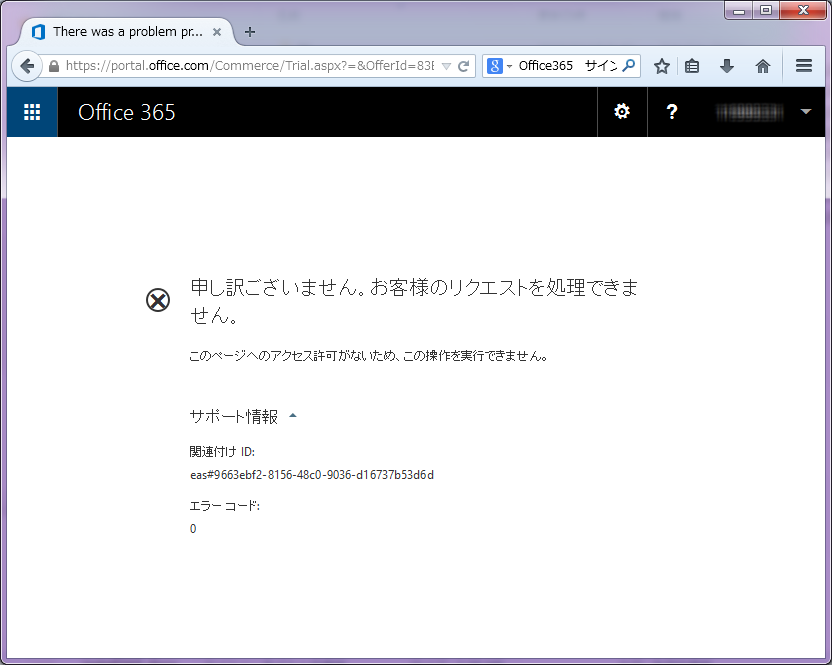Click the correlation ID eas#9663ebf2 text
This screenshot has width=832, height=665.
[312, 475]
